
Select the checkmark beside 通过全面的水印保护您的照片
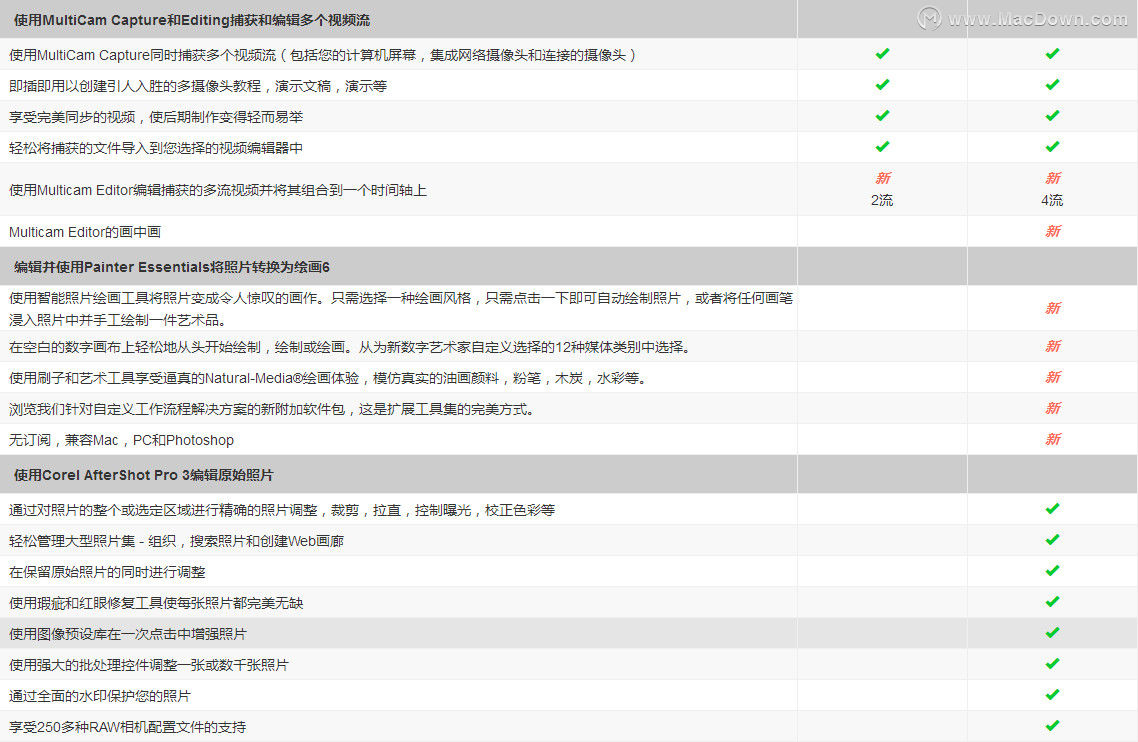[x=1052, y=695]
